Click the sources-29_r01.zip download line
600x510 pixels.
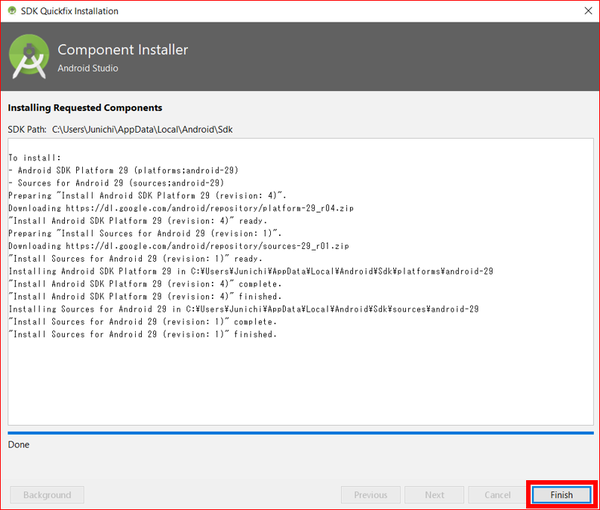click(179, 246)
